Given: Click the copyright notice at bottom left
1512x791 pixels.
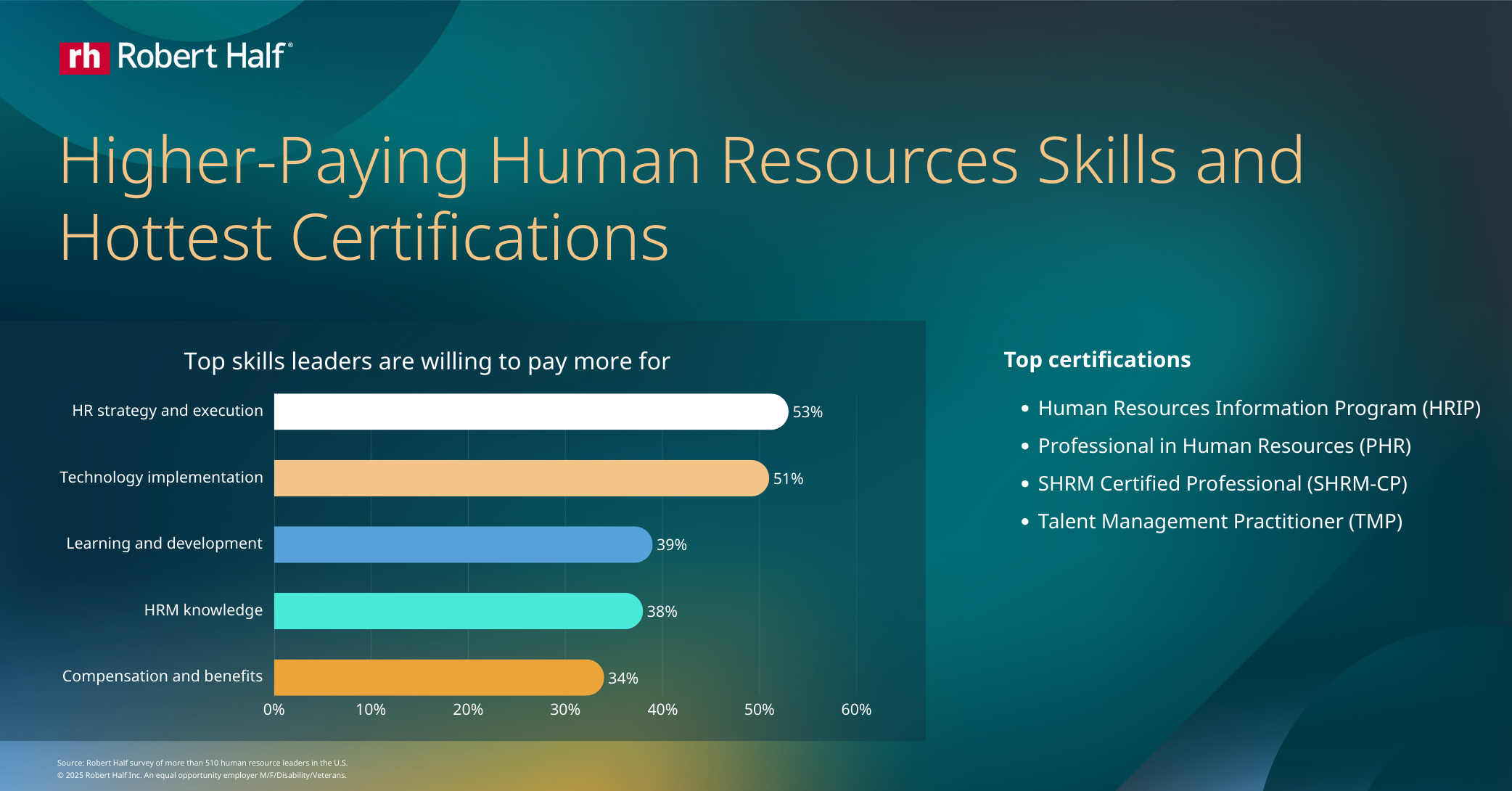Looking at the screenshot, I should pos(202,775).
